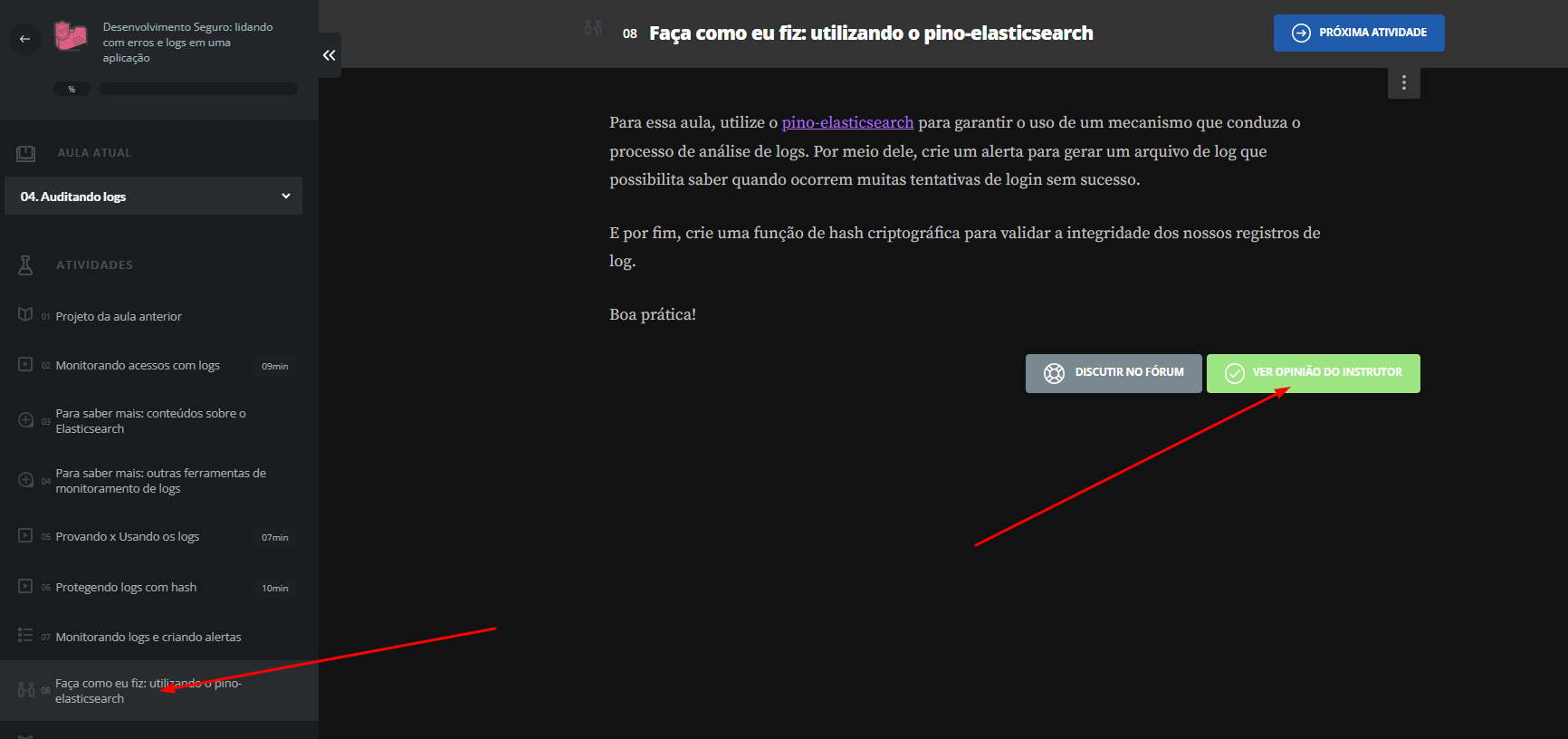Select Faça como eu fiz: utilizando o pino-elasticsearch item
The height and width of the screenshot is (739, 1568).
click(x=159, y=690)
